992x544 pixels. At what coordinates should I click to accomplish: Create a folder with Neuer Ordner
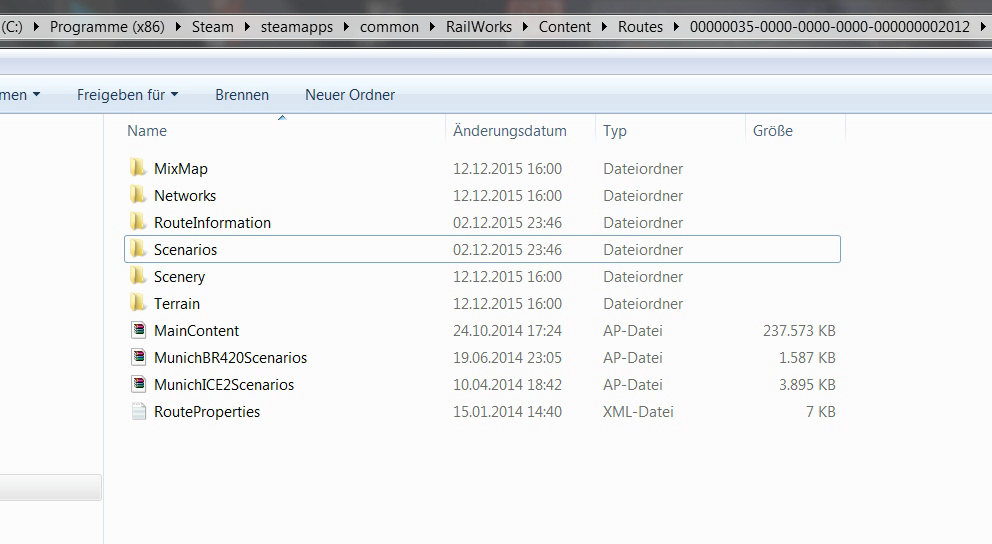tap(350, 95)
